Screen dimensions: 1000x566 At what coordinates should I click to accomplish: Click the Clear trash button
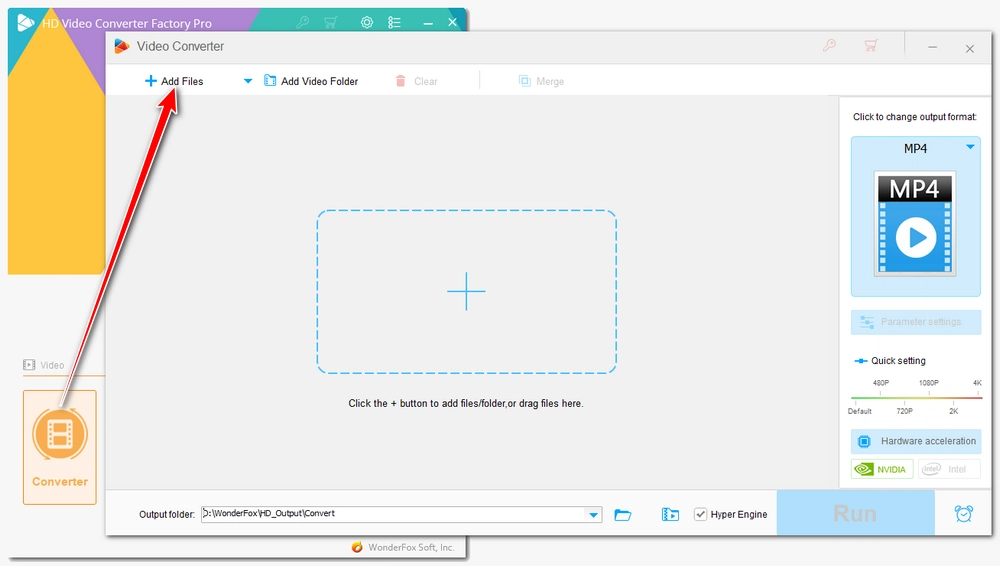(416, 81)
